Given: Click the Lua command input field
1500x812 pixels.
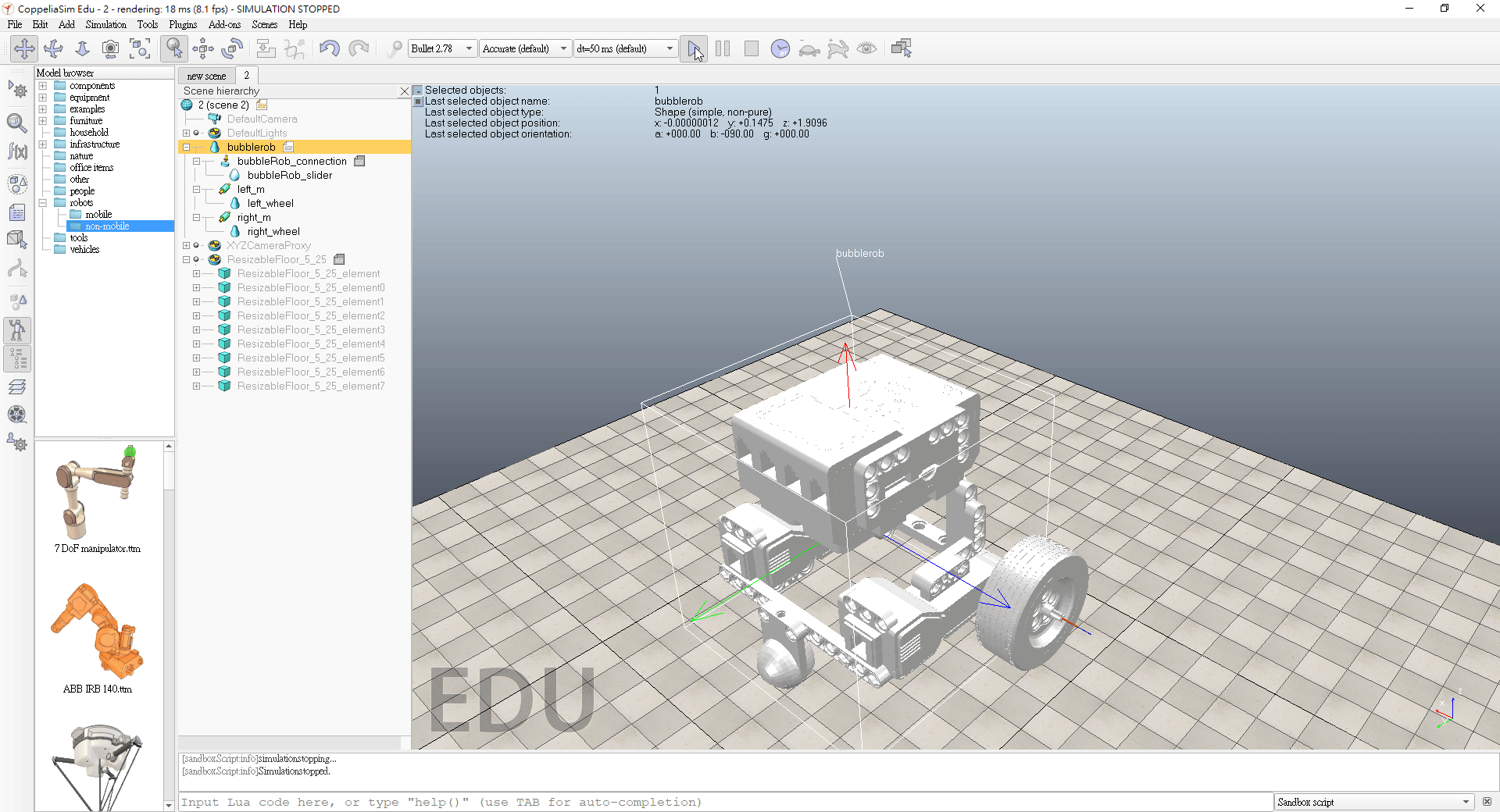Looking at the screenshot, I should pyautogui.click(x=726, y=802).
